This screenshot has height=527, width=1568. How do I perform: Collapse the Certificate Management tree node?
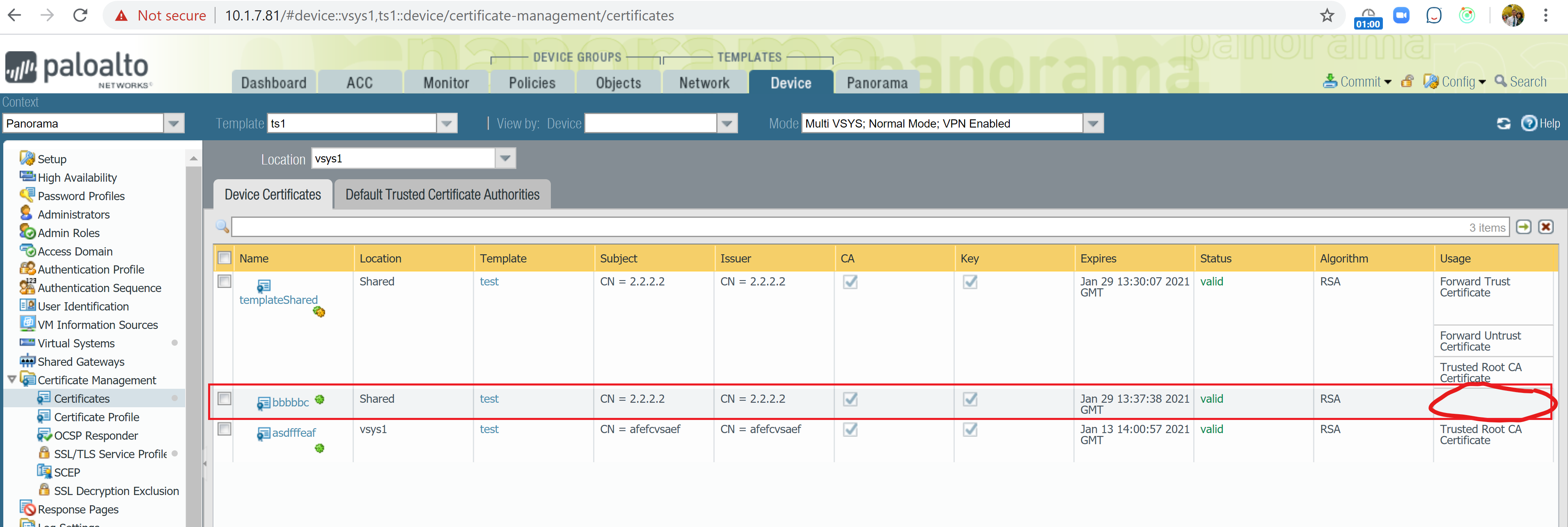coord(11,379)
